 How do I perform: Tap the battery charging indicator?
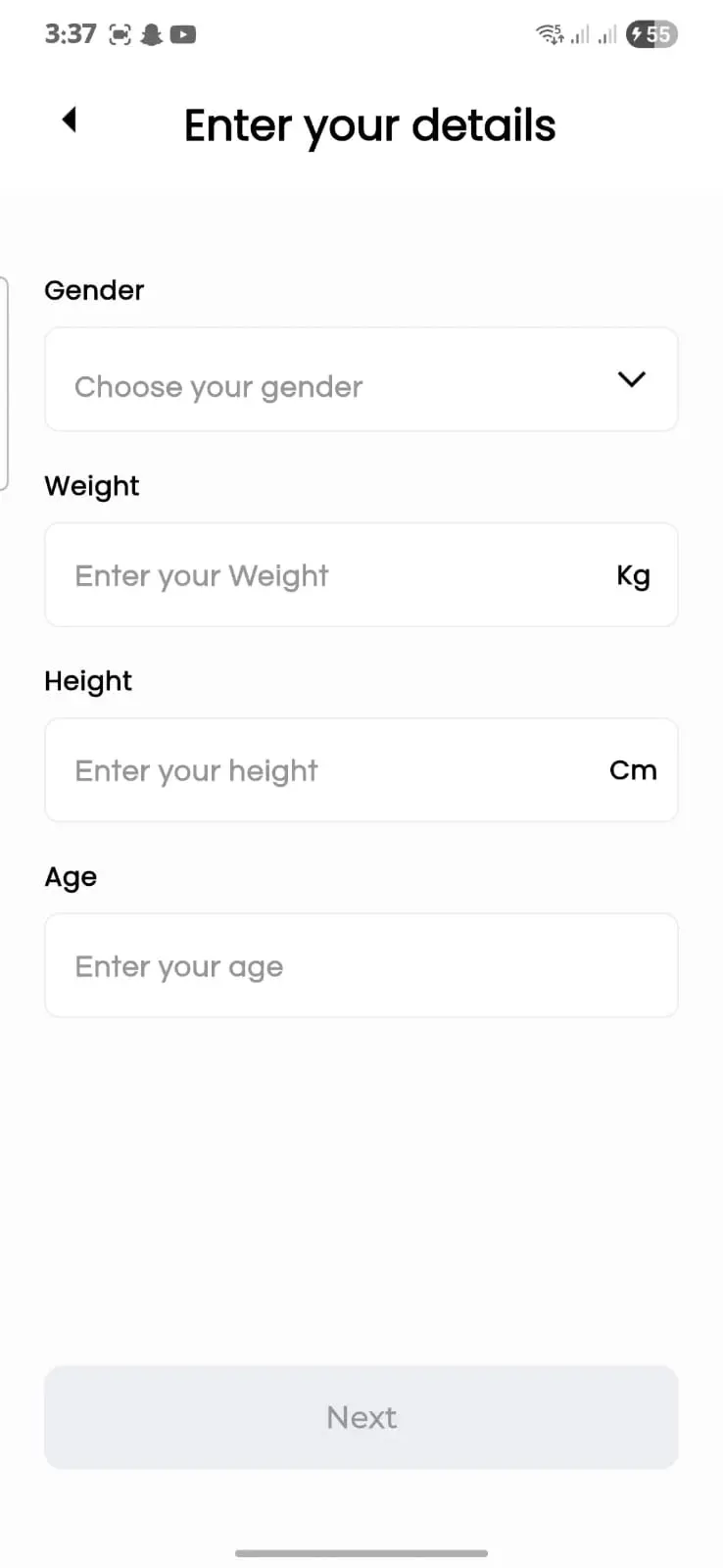[x=652, y=35]
